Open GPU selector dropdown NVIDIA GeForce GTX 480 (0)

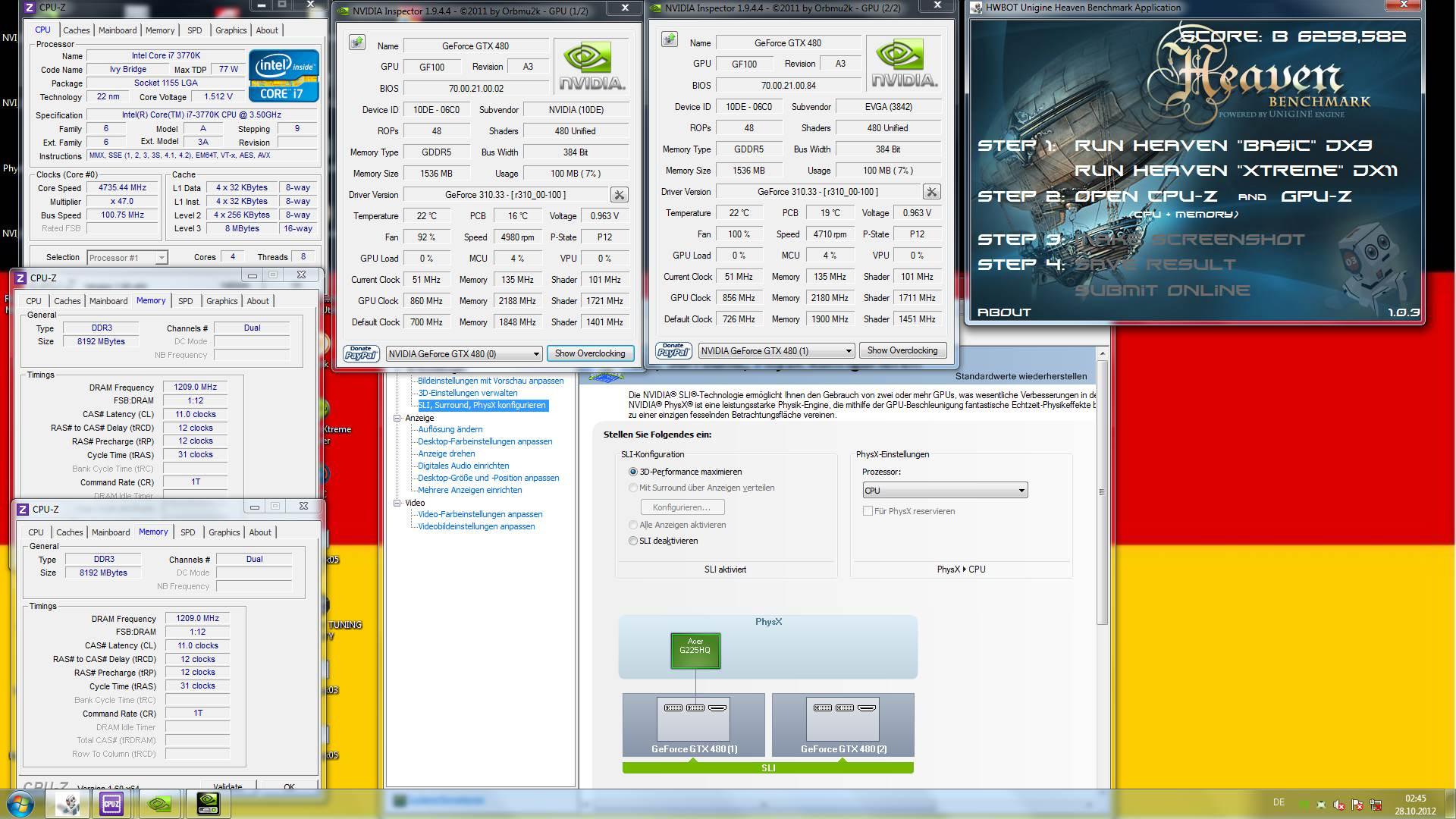pos(464,353)
